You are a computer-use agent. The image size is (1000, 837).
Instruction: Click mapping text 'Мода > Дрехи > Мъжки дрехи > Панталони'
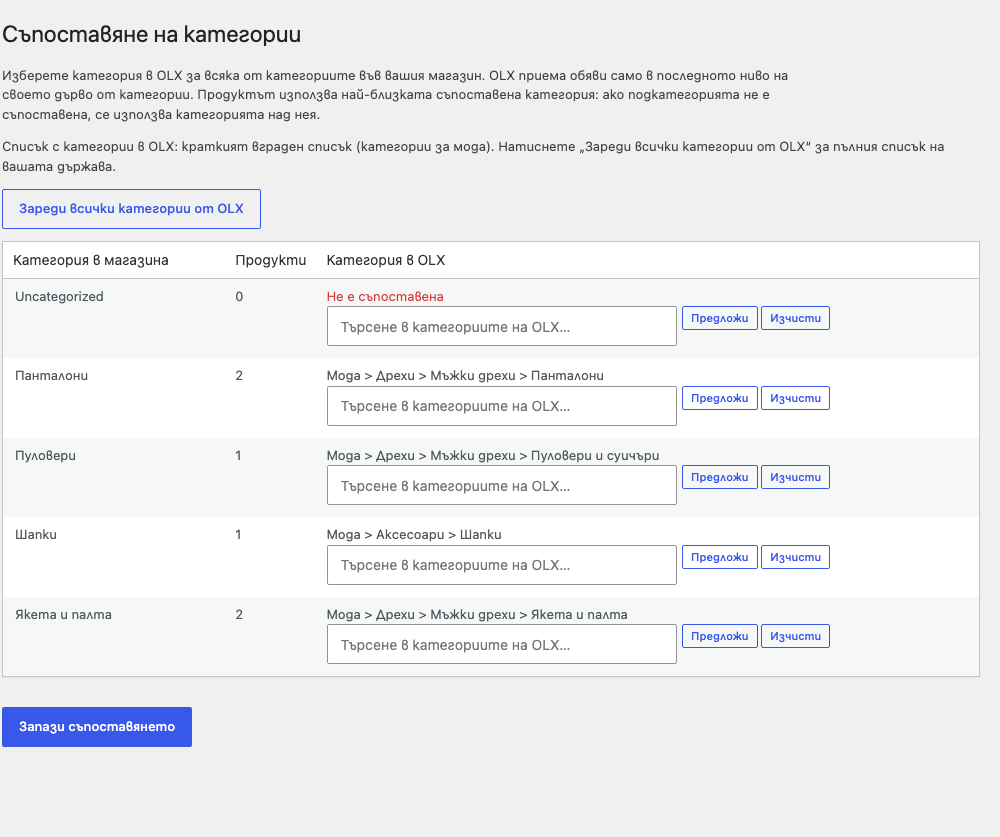tap(465, 376)
